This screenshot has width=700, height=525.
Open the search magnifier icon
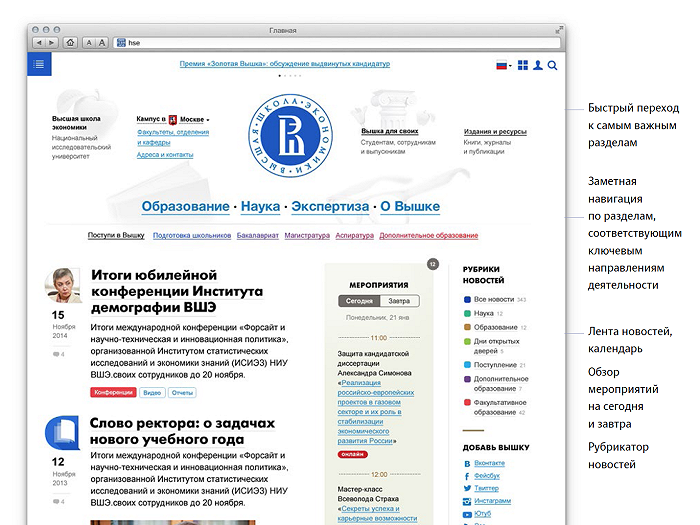[552, 66]
